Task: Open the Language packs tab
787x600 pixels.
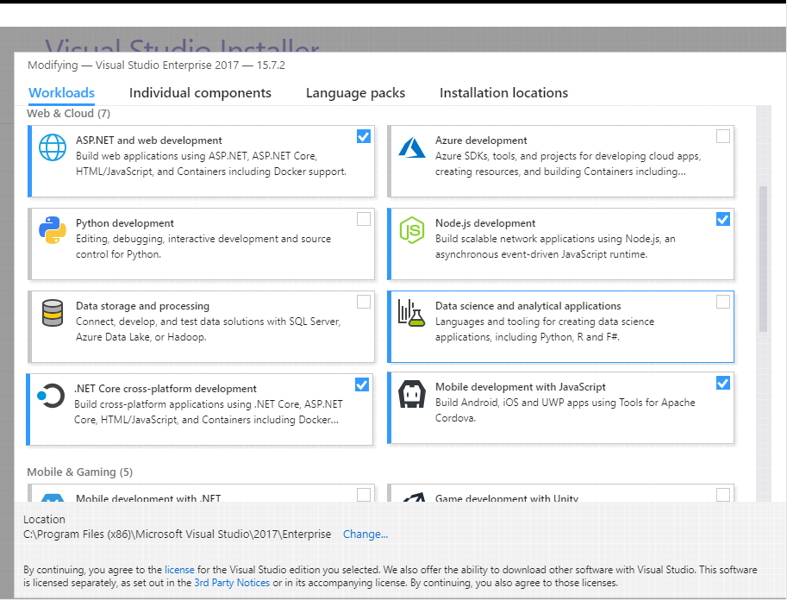Action: pyautogui.click(x=355, y=93)
